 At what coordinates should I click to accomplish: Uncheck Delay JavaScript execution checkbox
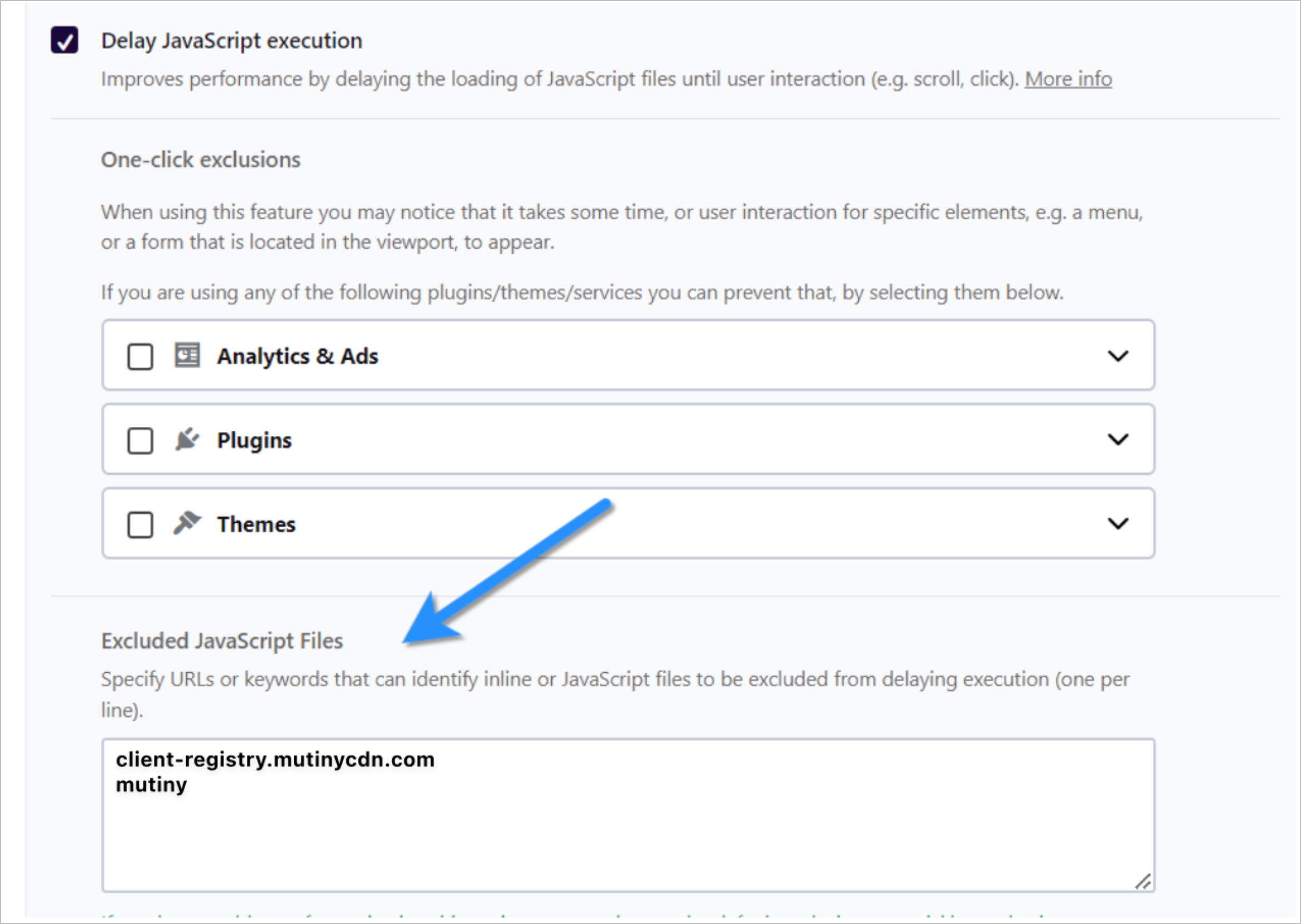point(65,40)
